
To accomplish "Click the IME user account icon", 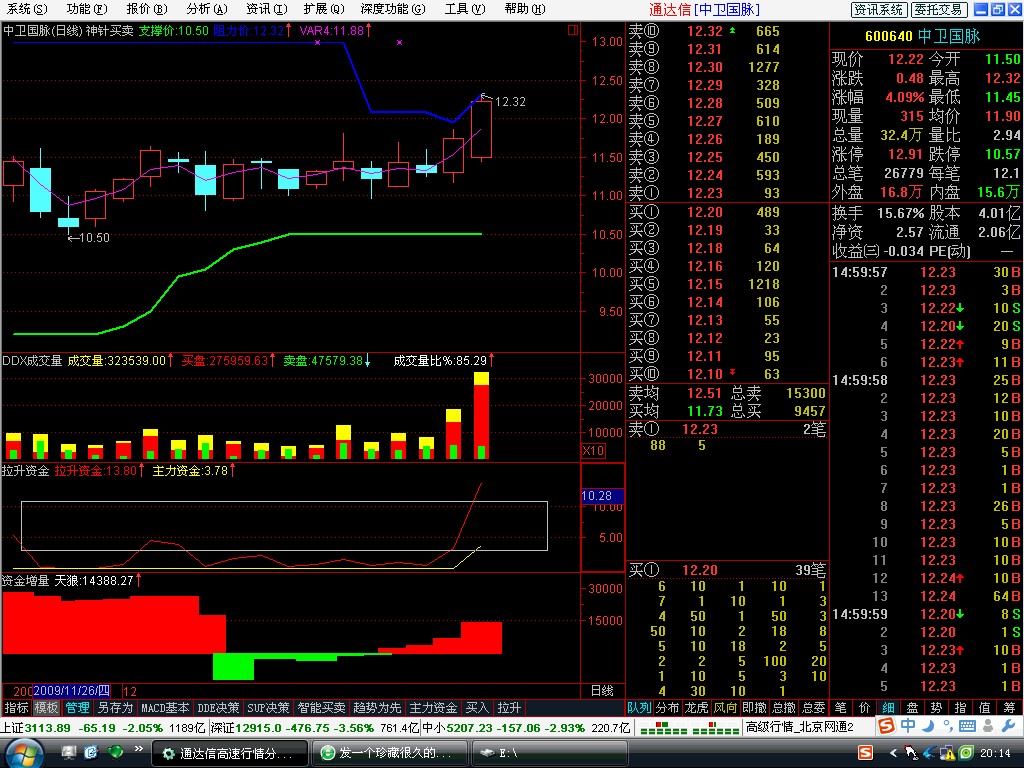I will pyautogui.click(x=988, y=726).
